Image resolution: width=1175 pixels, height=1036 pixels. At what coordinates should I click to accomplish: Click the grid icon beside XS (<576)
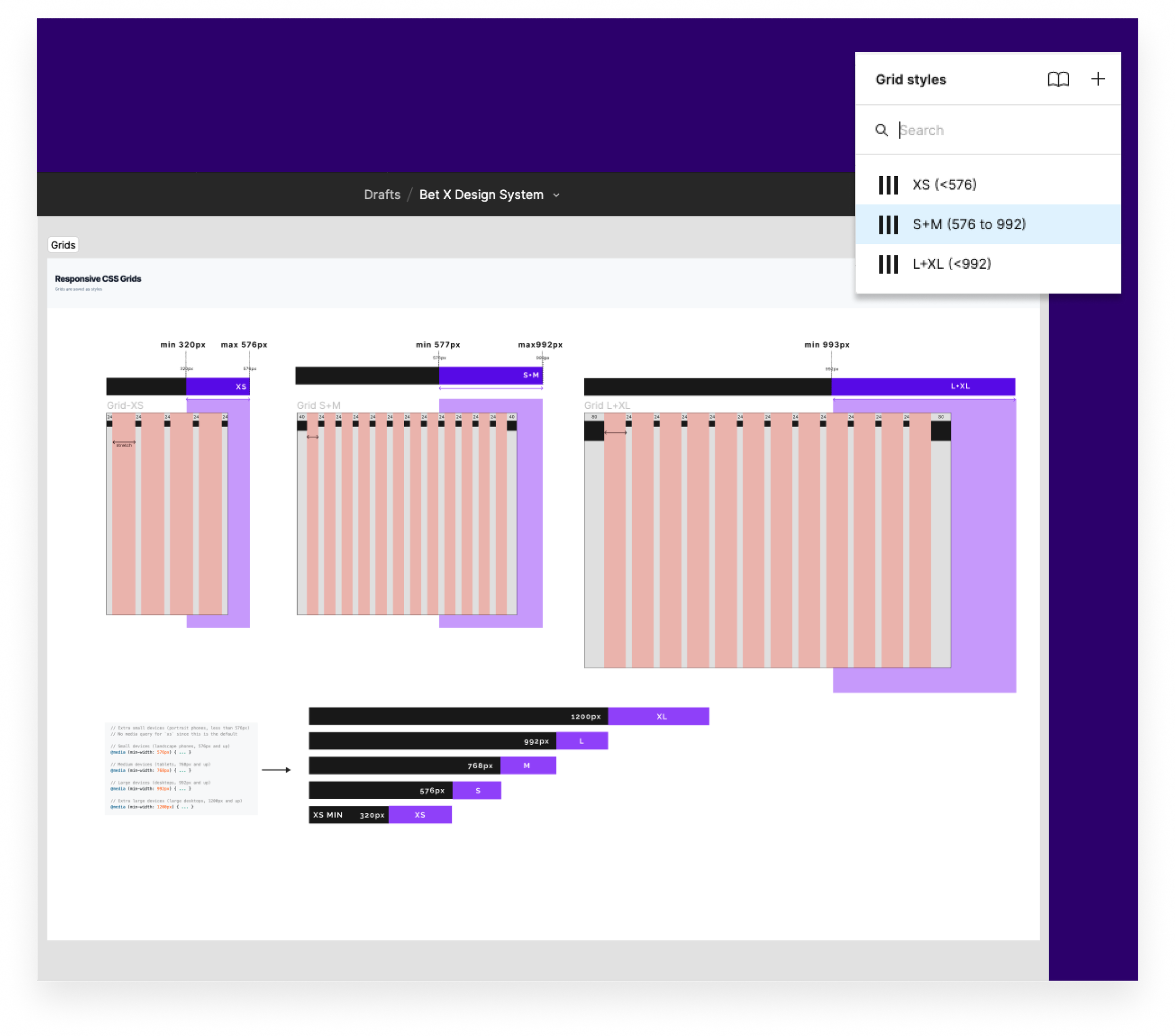point(887,185)
